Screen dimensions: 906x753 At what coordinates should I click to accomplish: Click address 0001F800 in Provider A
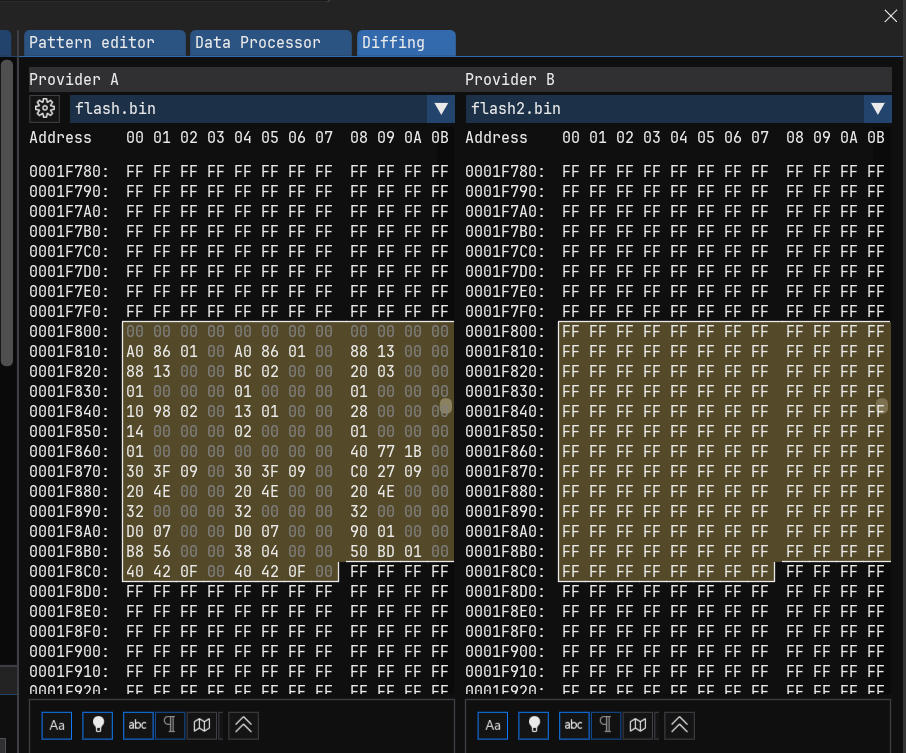point(69,332)
